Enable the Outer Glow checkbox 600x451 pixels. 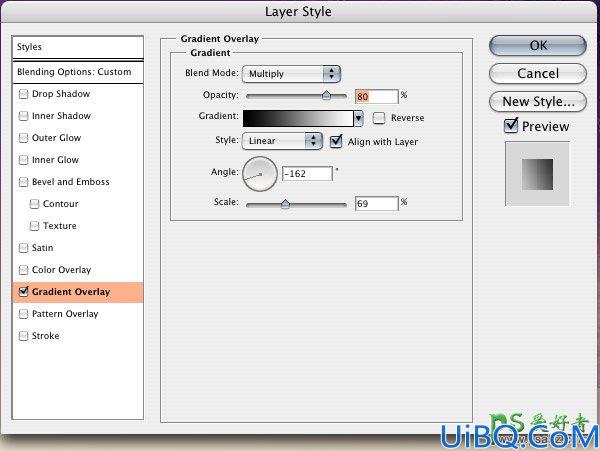tap(23, 138)
